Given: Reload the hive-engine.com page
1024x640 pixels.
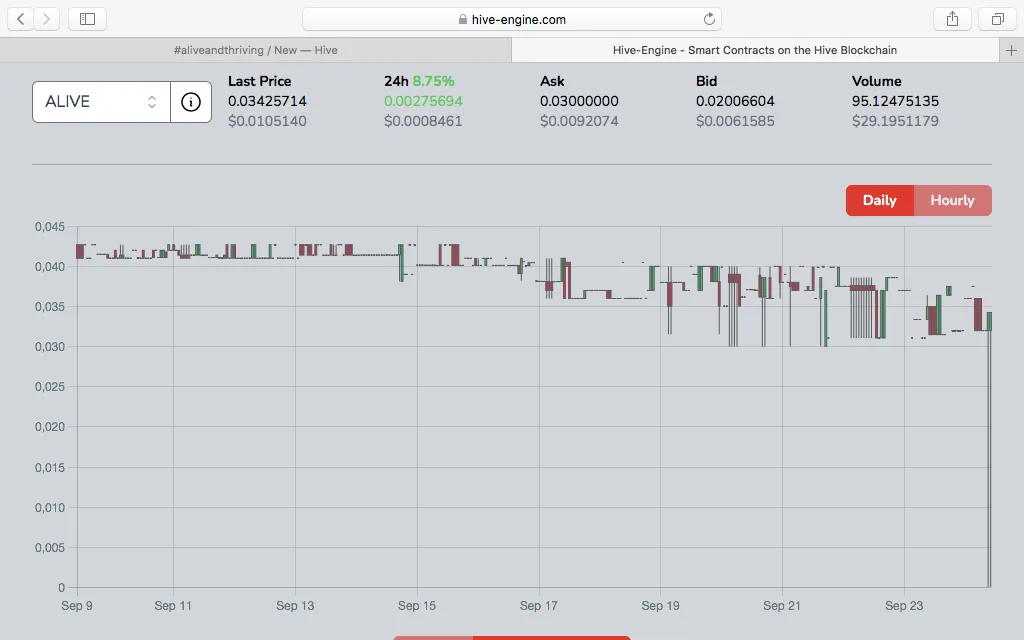Looking at the screenshot, I should point(709,19).
